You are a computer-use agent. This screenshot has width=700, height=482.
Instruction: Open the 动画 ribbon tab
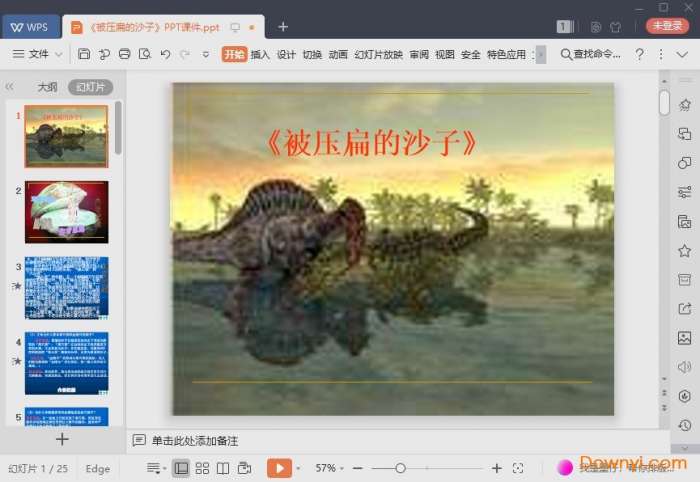338,54
